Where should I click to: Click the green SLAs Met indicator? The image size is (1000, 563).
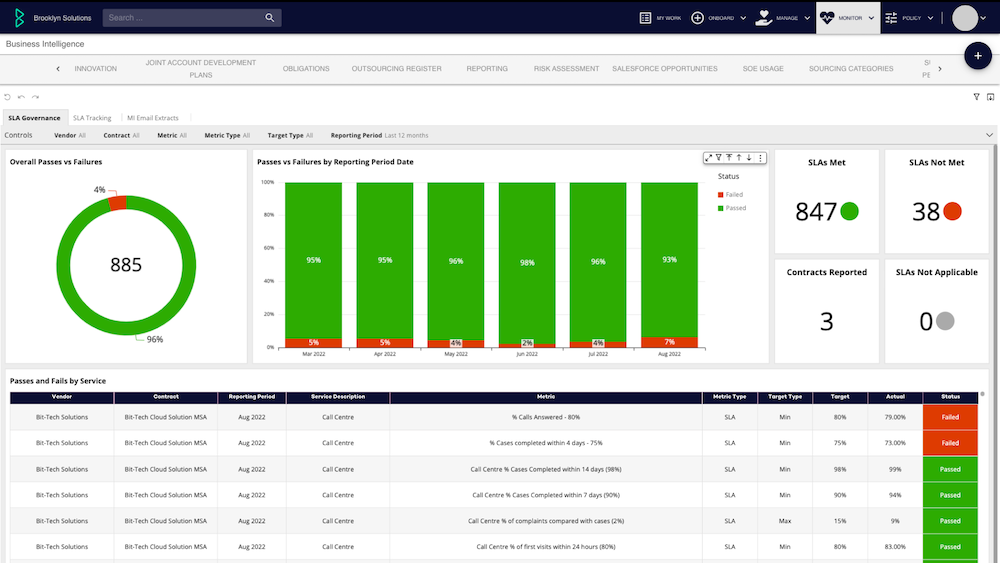coord(849,211)
